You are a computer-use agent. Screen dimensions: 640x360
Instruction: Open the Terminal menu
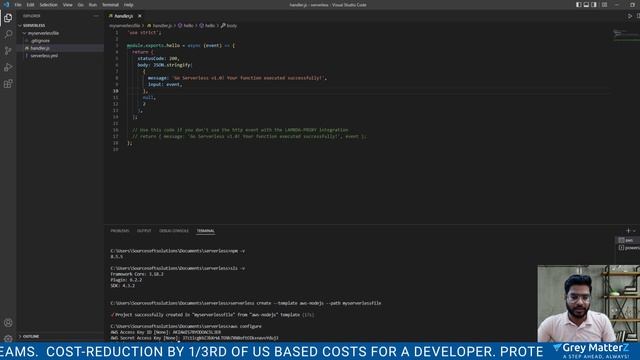(x=110, y=5)
